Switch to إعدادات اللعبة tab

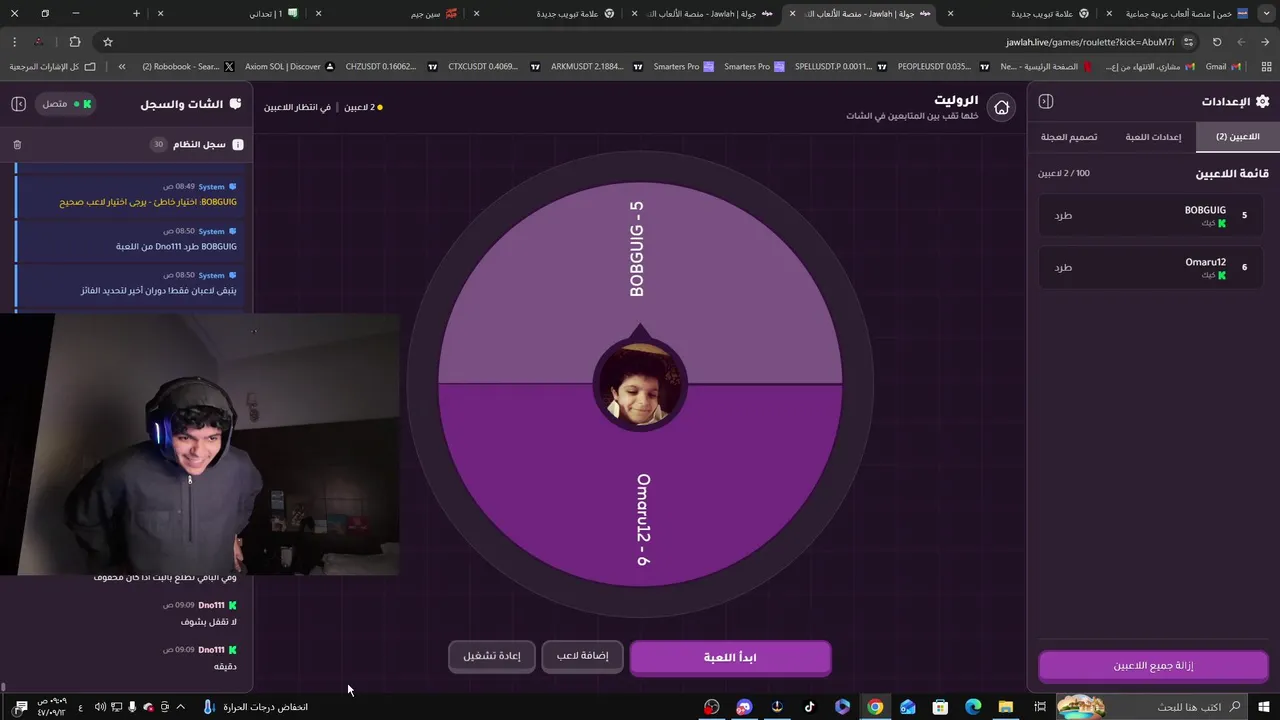[1153, 137]
